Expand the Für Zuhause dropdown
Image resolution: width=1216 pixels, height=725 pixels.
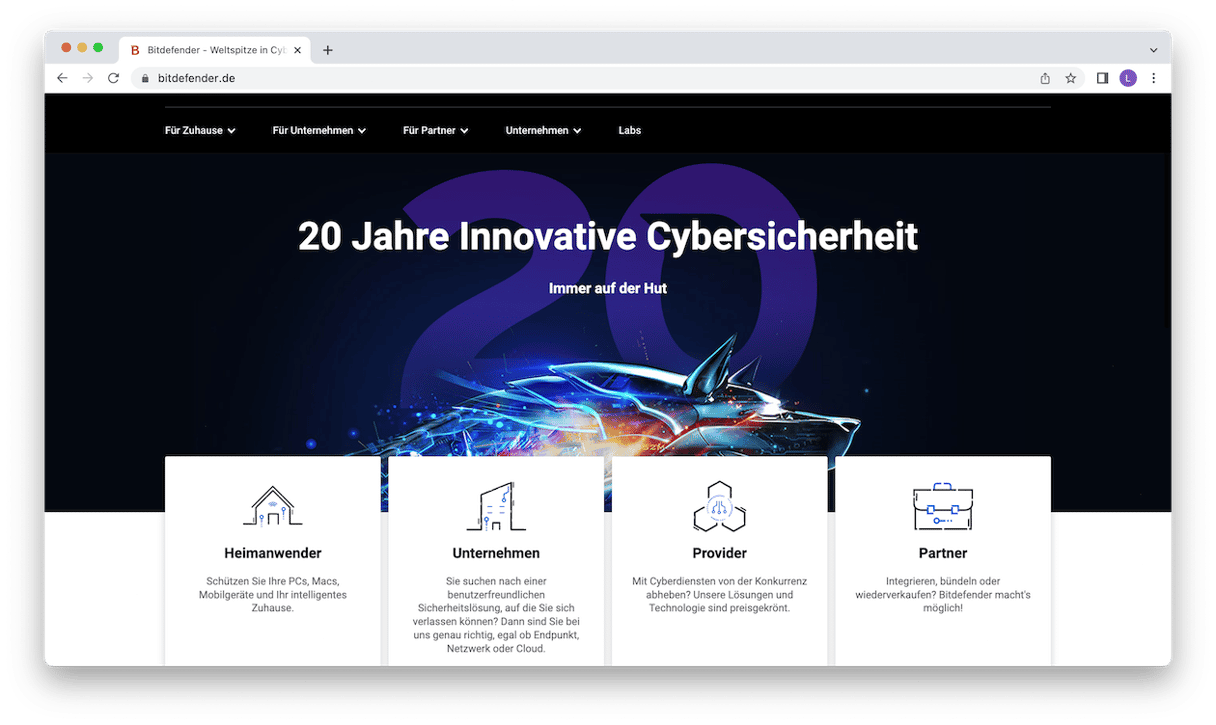click(200, 130)
